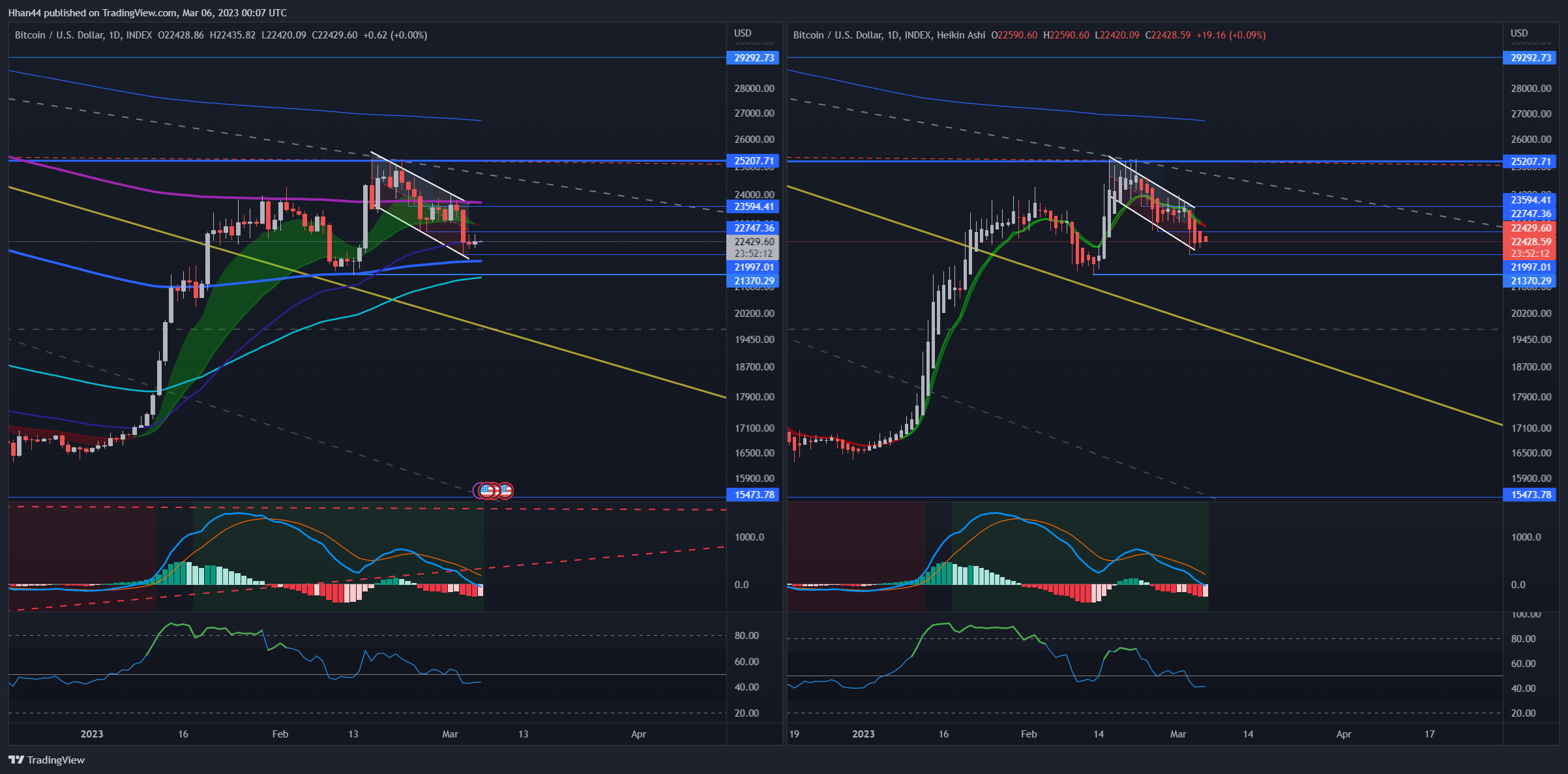The height and width of the screenshot is (774, 1568).
Task: Click left chart Feb date on time axis
Action: (x=280, y=734)
